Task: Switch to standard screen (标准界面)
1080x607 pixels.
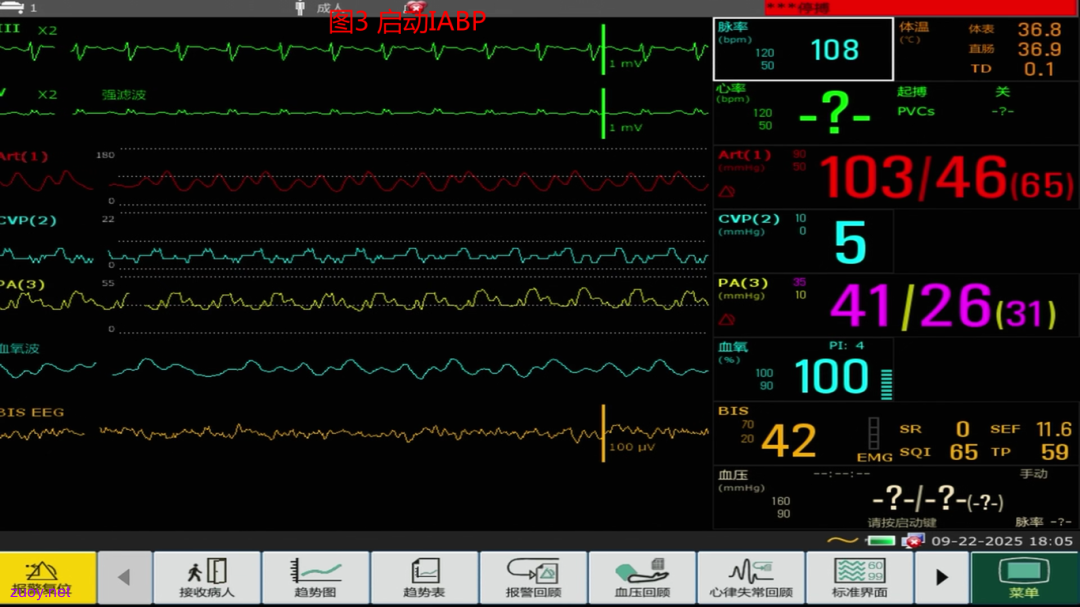Action: (860, 577)
